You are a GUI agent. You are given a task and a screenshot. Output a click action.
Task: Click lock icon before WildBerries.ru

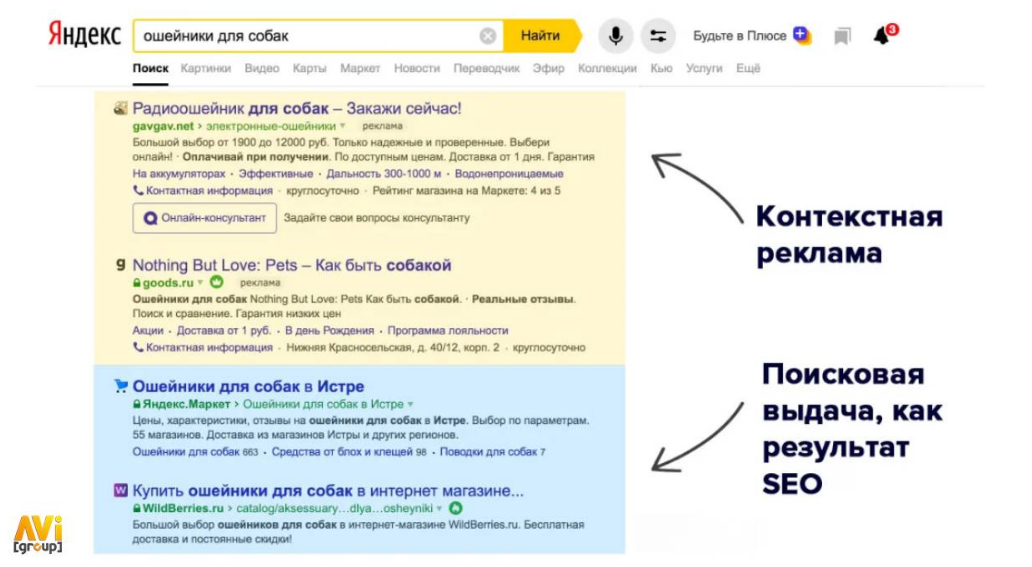136,508
